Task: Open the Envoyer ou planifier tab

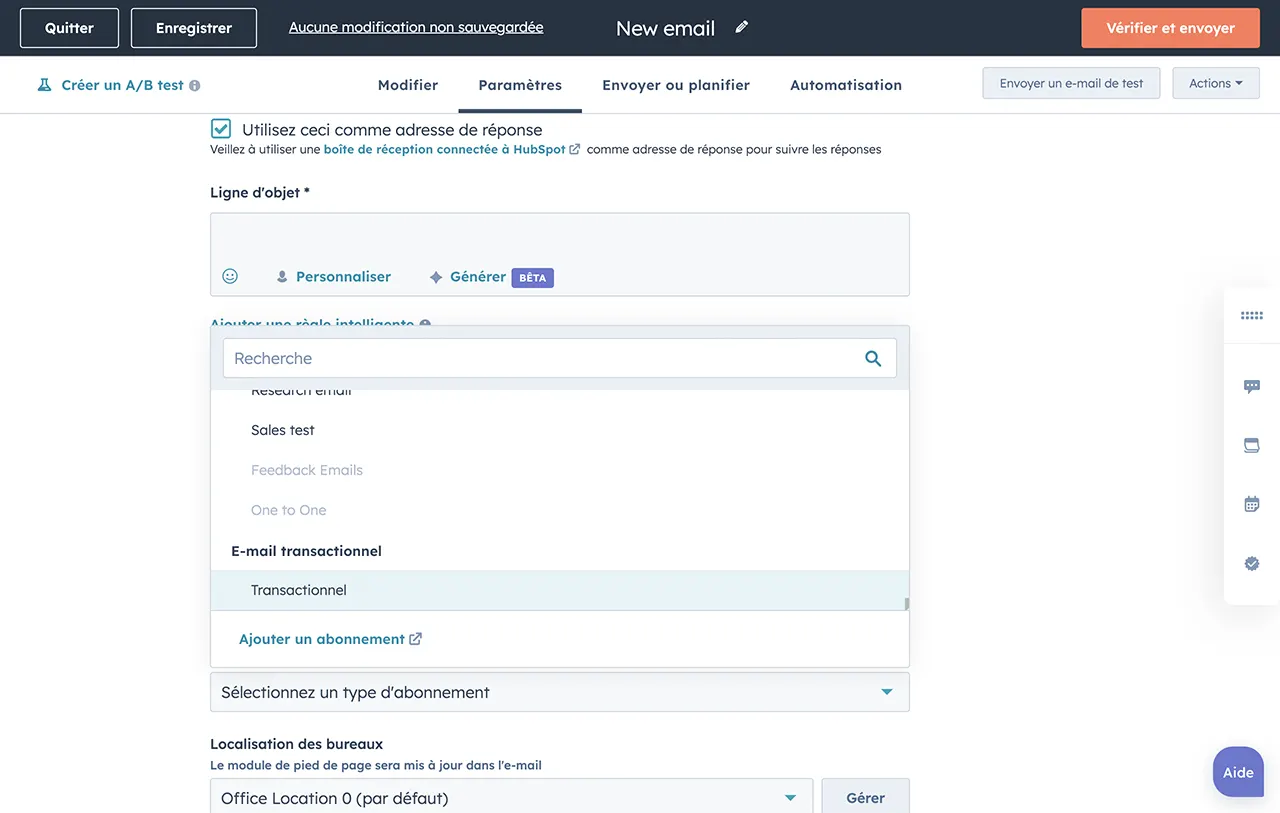Action: point(675,85)
